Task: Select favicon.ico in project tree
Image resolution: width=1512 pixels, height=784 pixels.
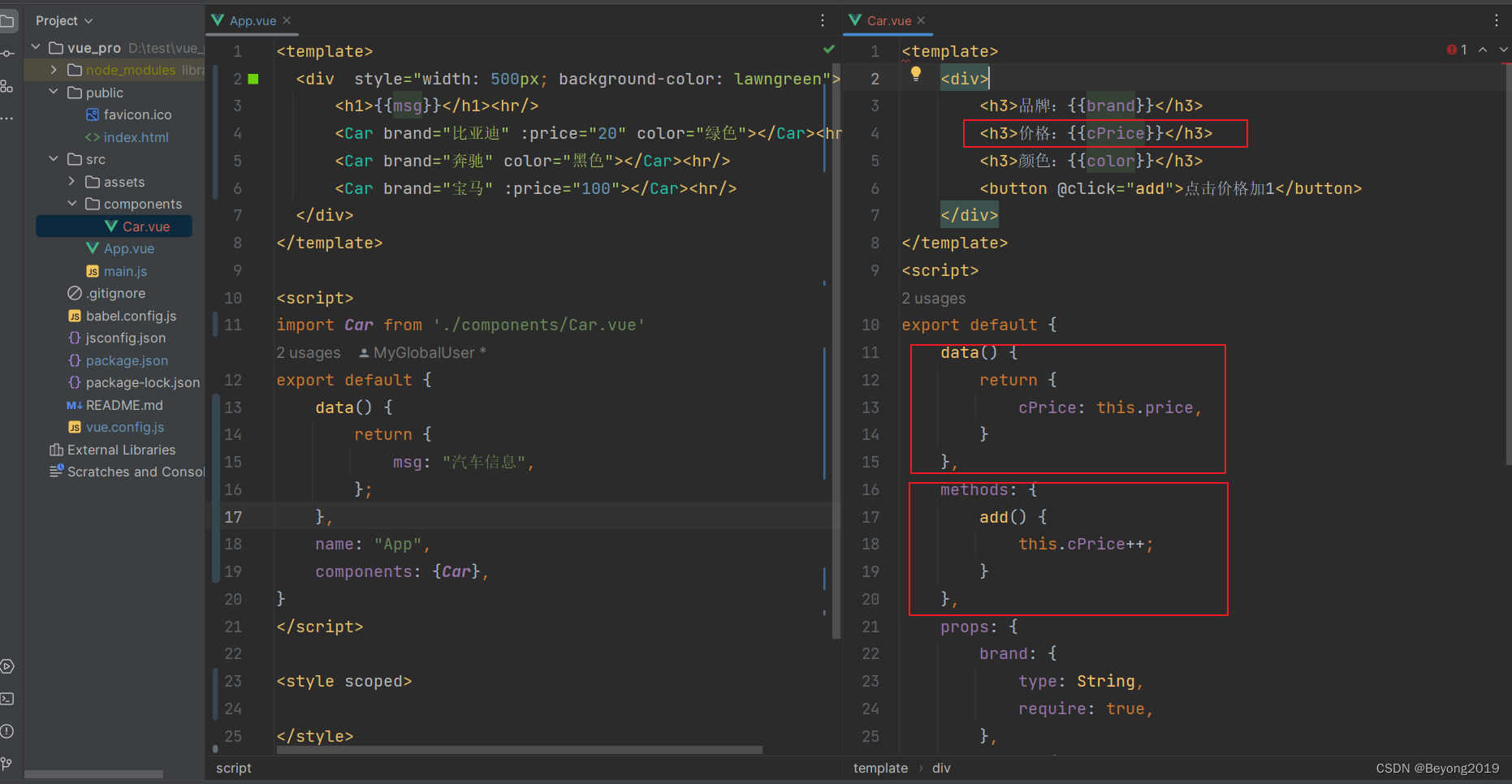Action: [129, 114]
